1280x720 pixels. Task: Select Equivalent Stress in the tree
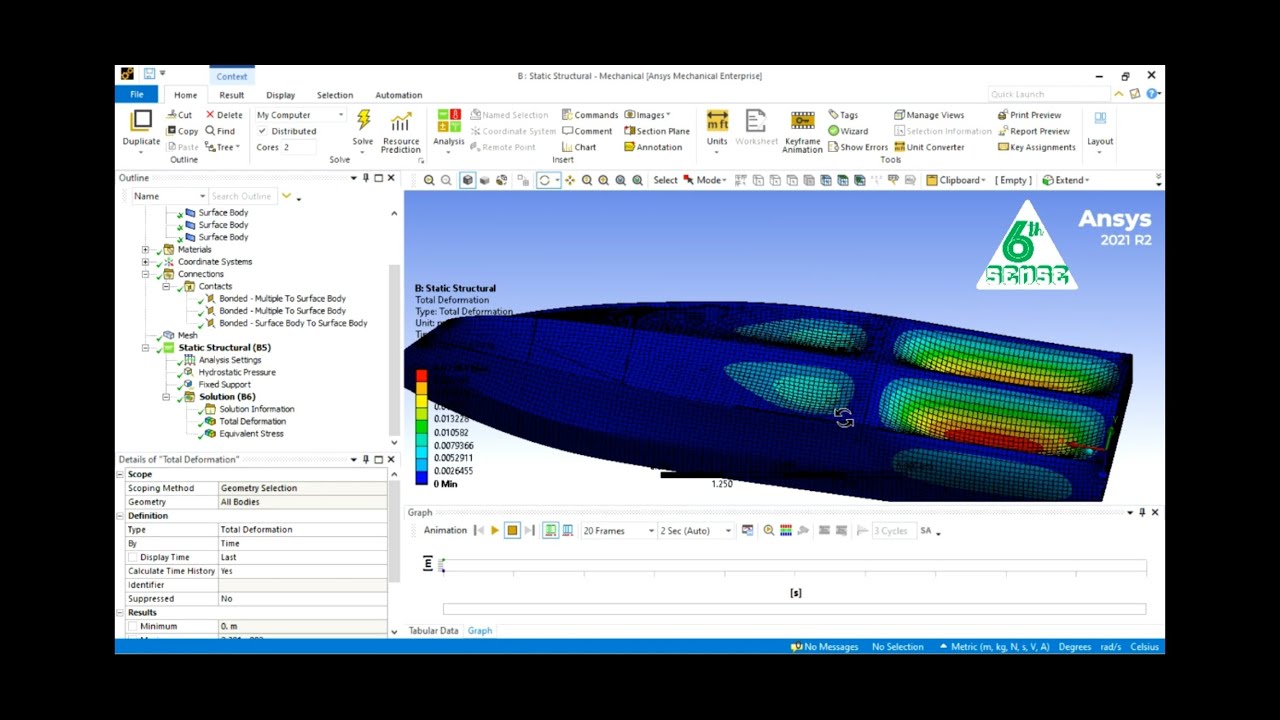251,434
